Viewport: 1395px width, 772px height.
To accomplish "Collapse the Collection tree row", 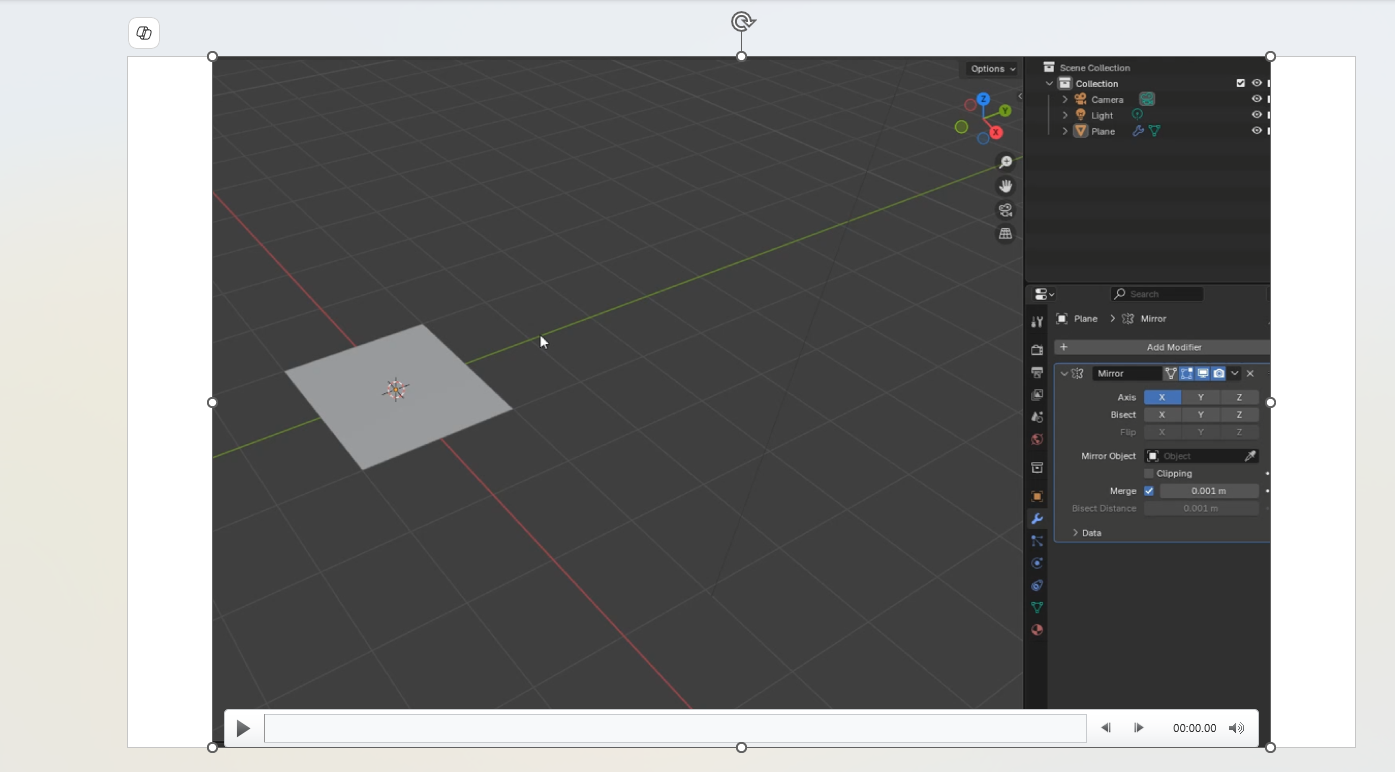I will pyautogui.click(x=1049, y=83).
